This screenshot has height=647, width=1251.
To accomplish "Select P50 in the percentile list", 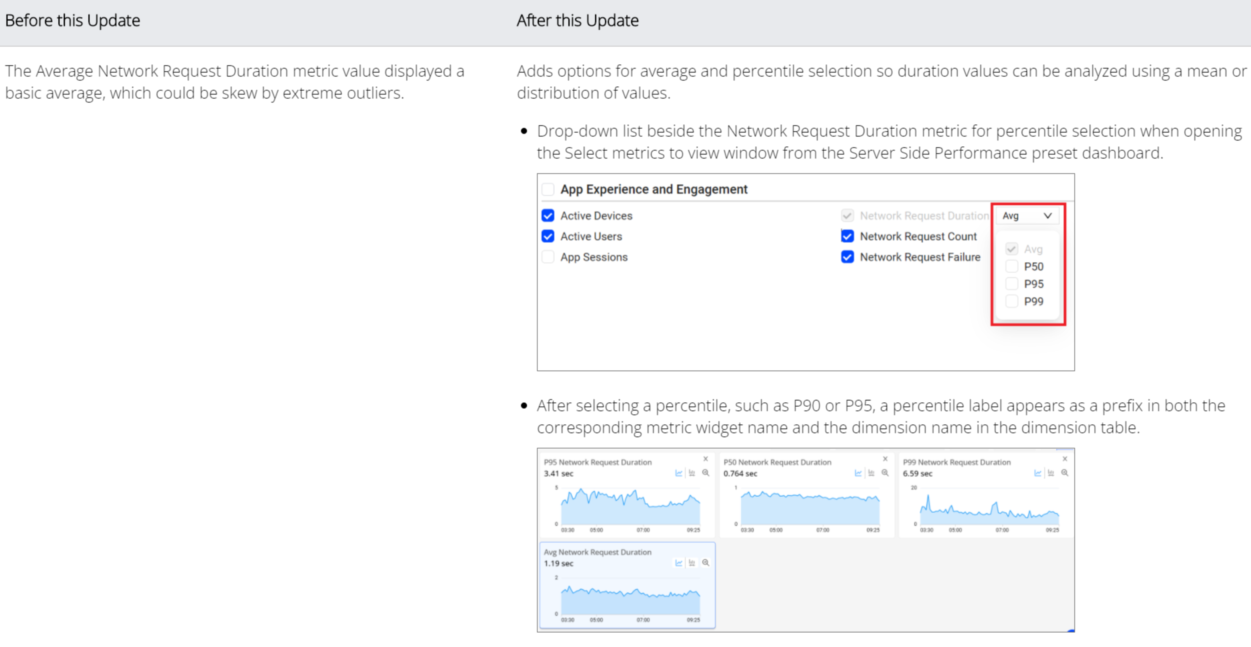I will pyautogui.click(x=1012, y=267).
